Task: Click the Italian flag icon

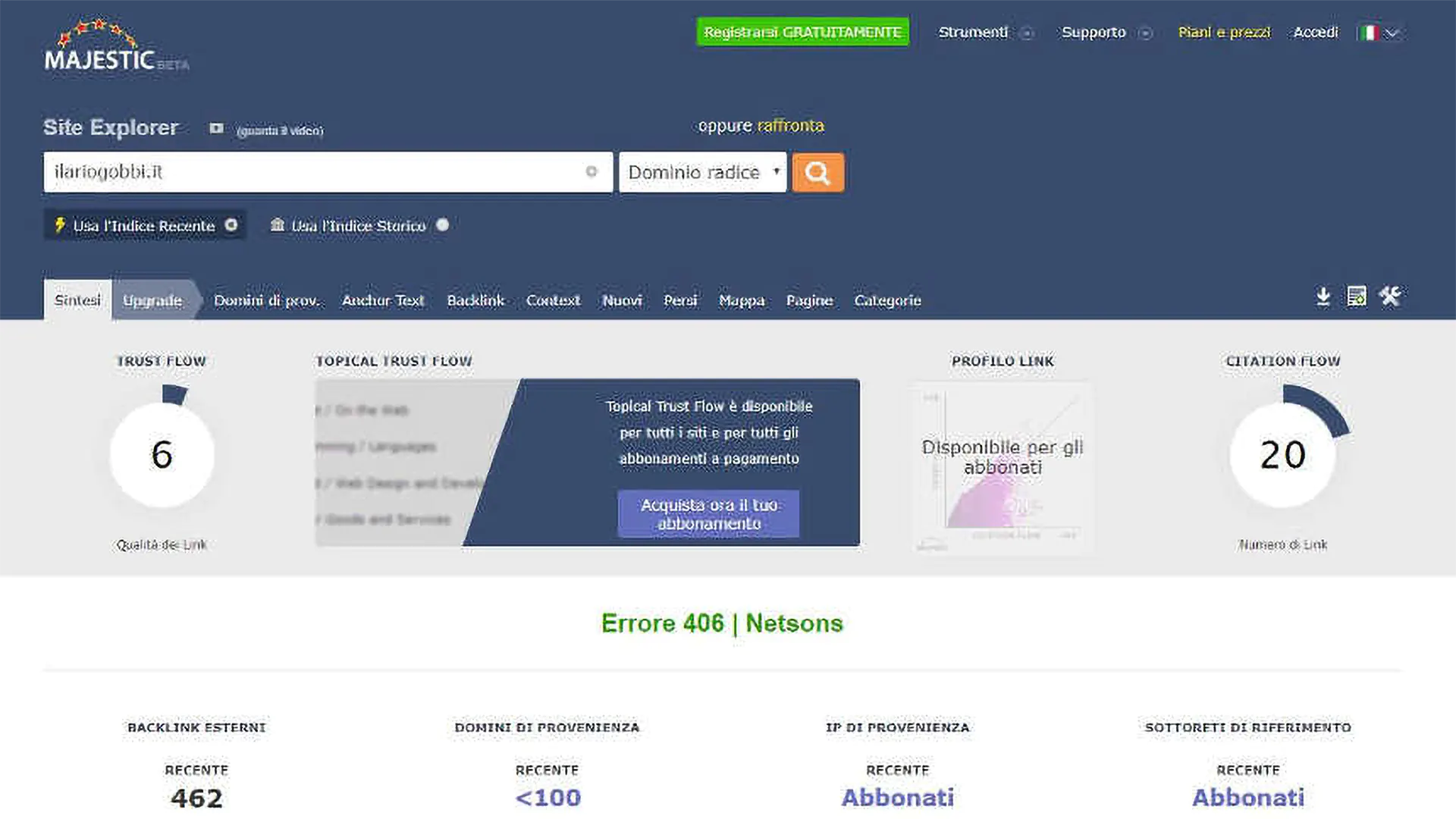Action: 1369,33
